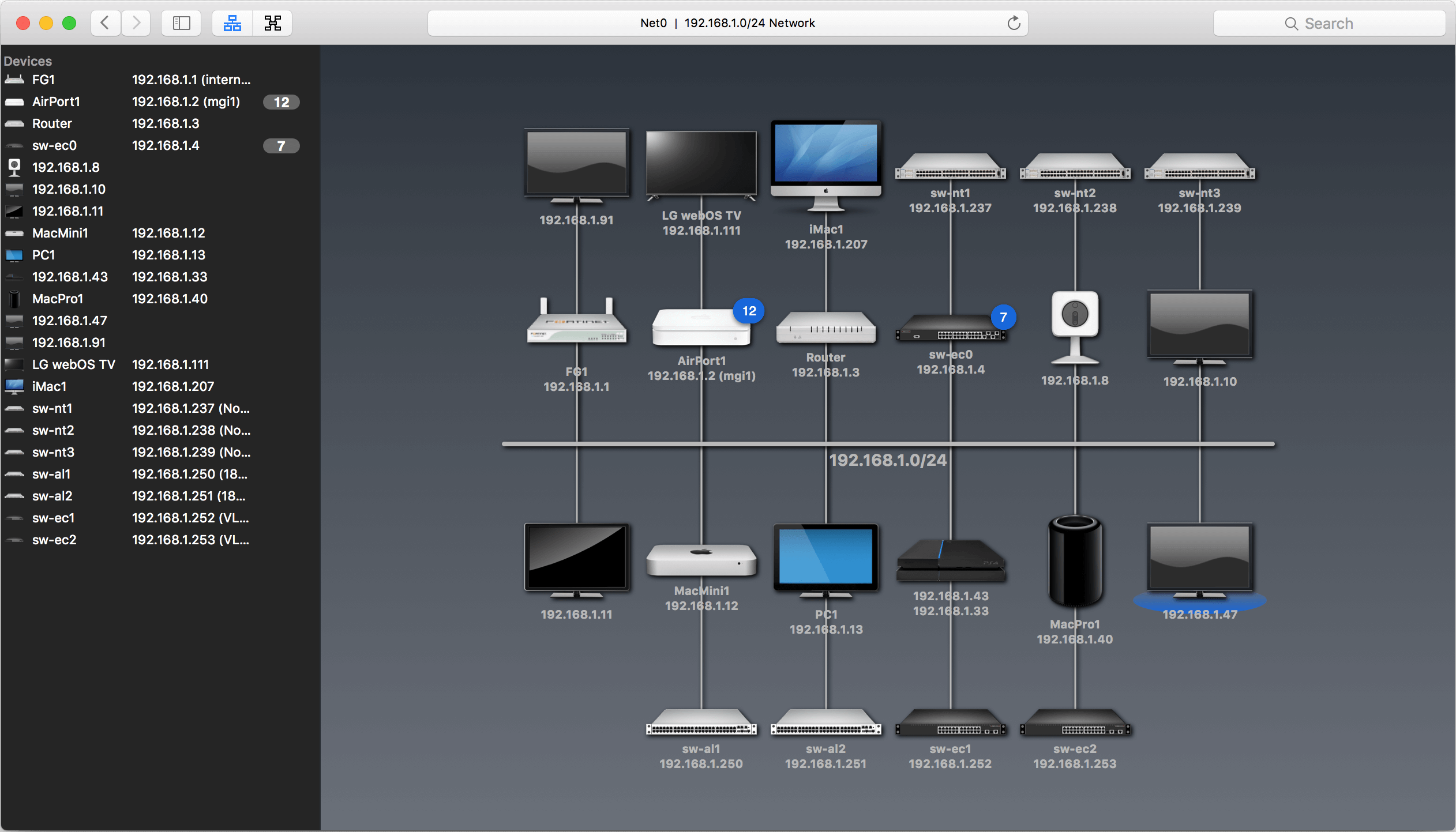The width and height of the screenshot is (1456, 832).
Task: Select Router in the Devices list
Action: tap(52, 123)
